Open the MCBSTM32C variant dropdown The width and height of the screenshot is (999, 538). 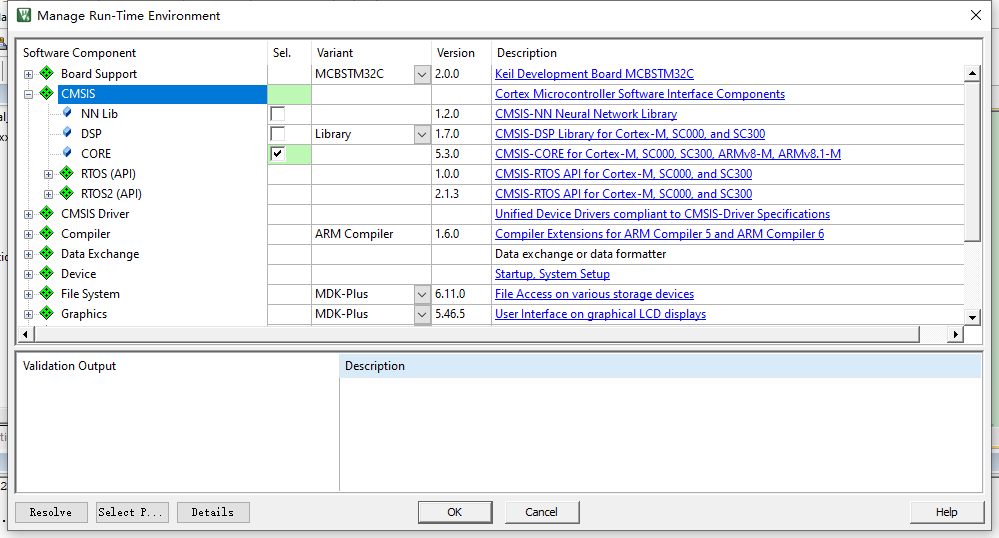pos(422,74)
